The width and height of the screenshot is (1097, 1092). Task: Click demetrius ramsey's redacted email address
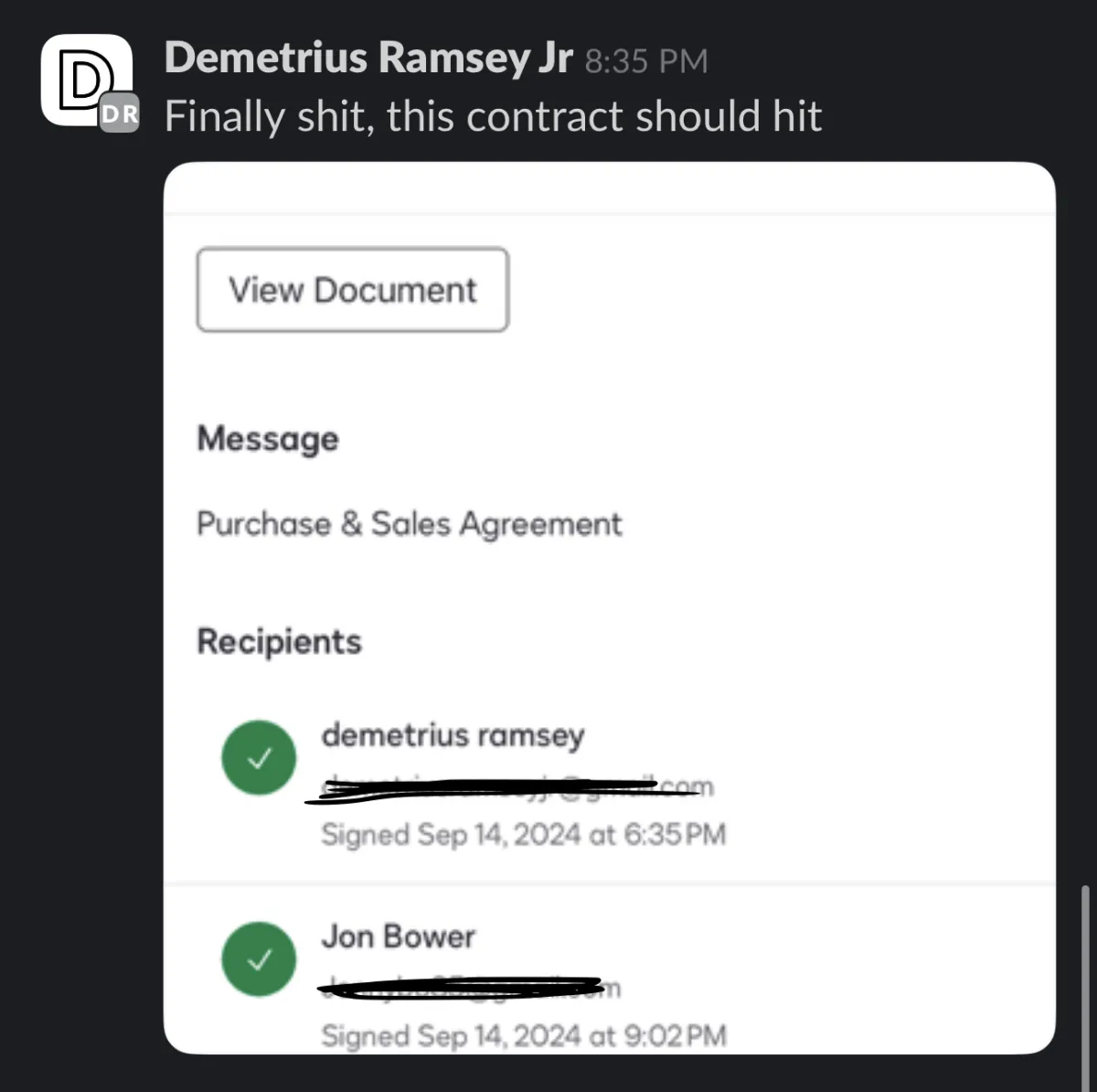tap(512, 787)
